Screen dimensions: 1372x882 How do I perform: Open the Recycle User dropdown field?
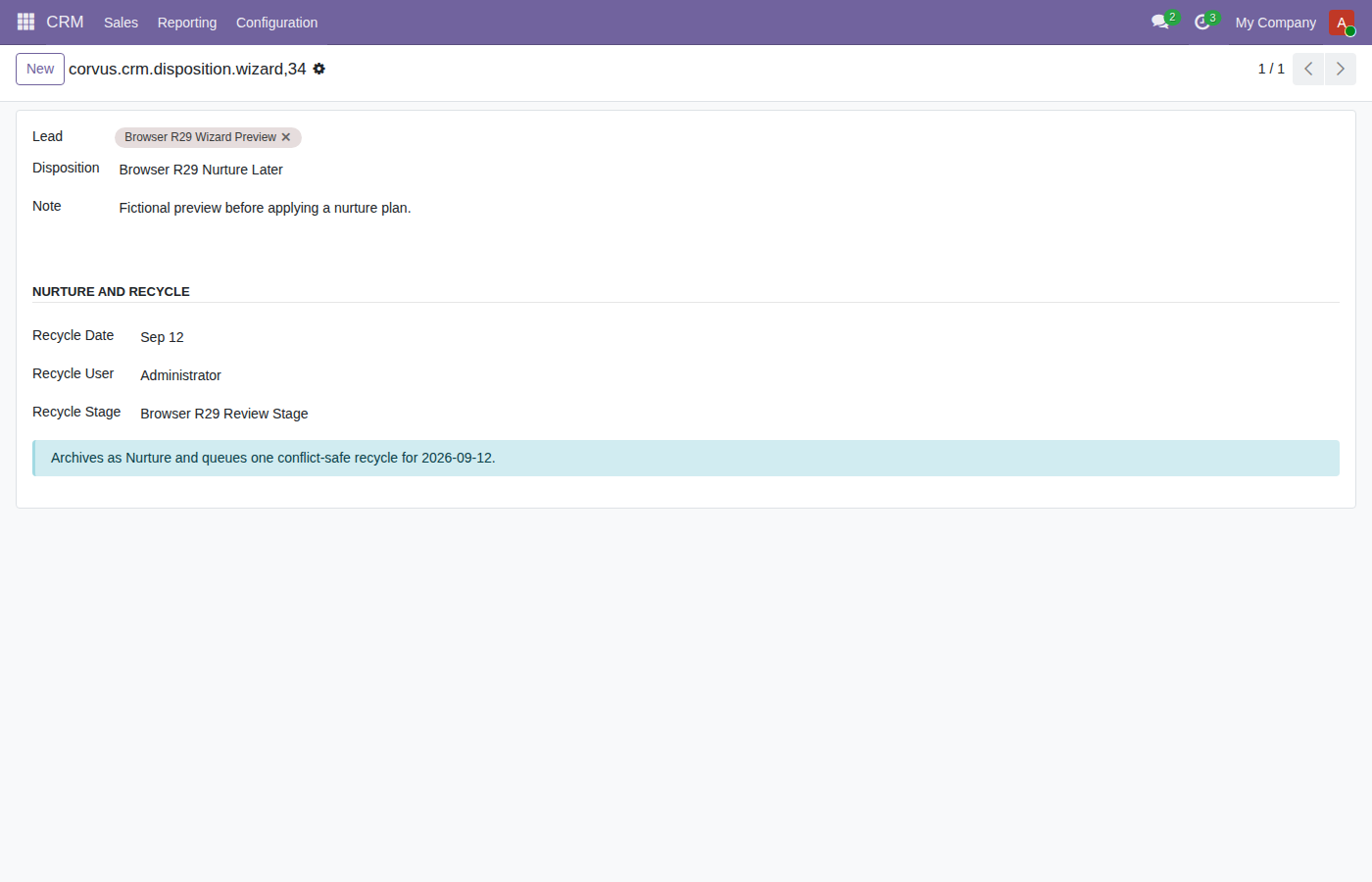[x=739, y=375]
